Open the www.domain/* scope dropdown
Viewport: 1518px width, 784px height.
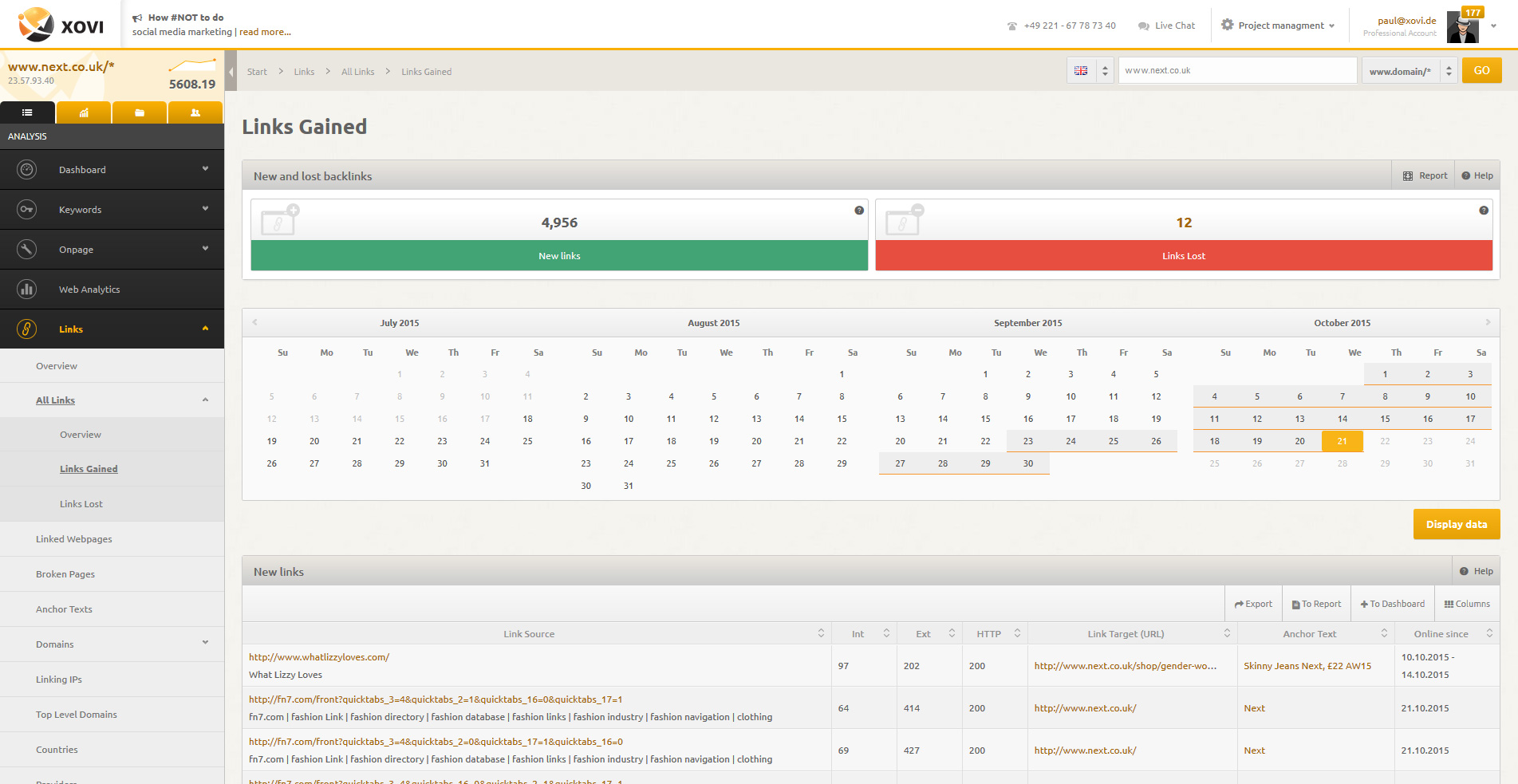tap(1410, 70)
